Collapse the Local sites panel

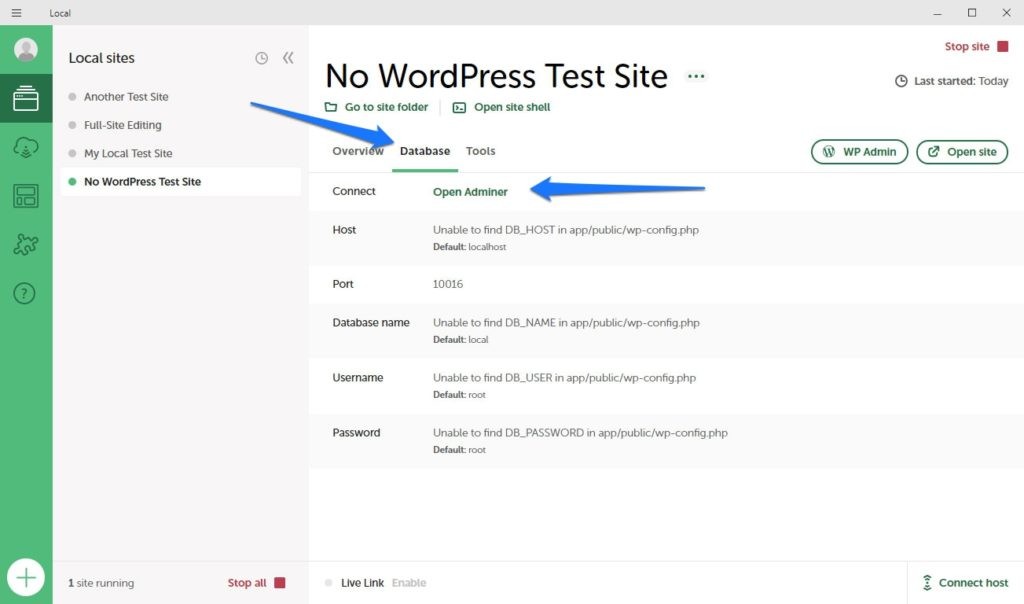point(288,58)
